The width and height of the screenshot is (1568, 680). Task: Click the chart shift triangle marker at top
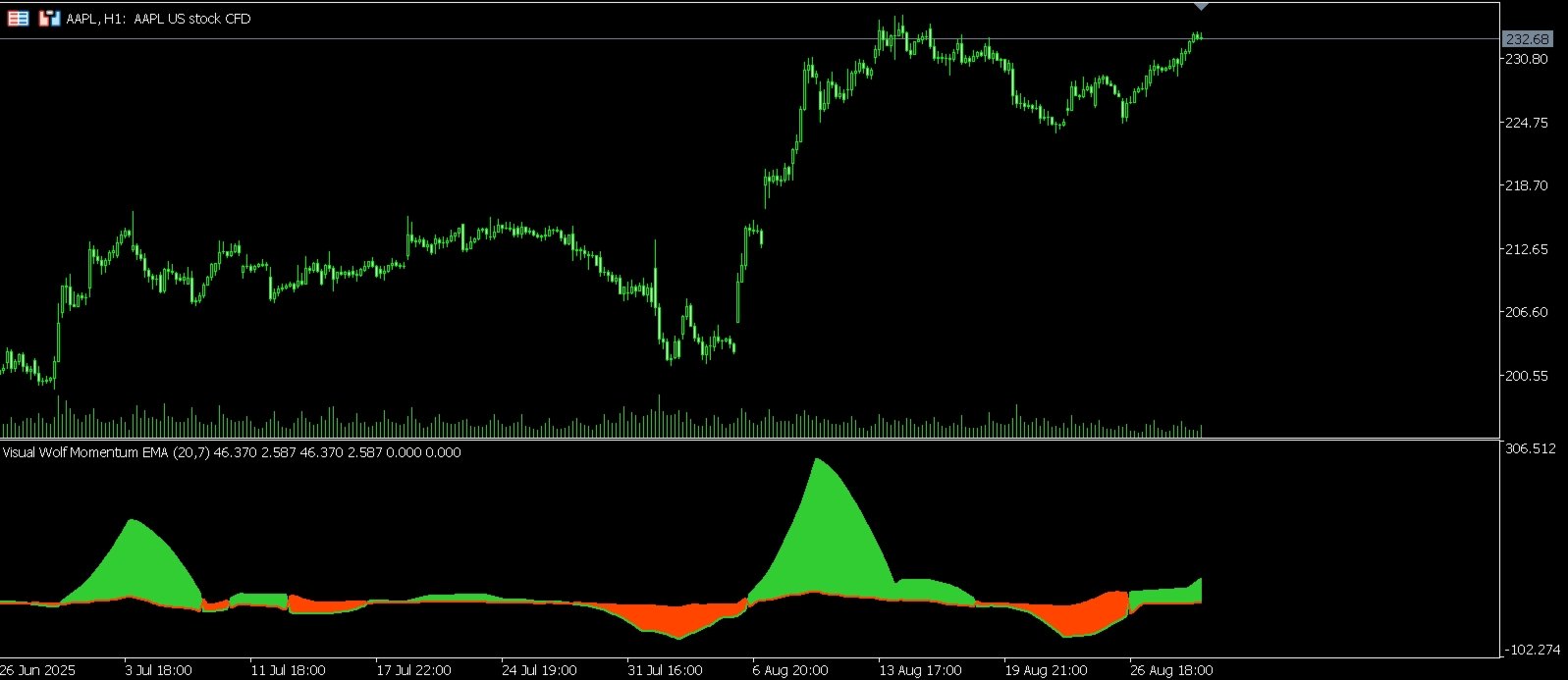1201,6
